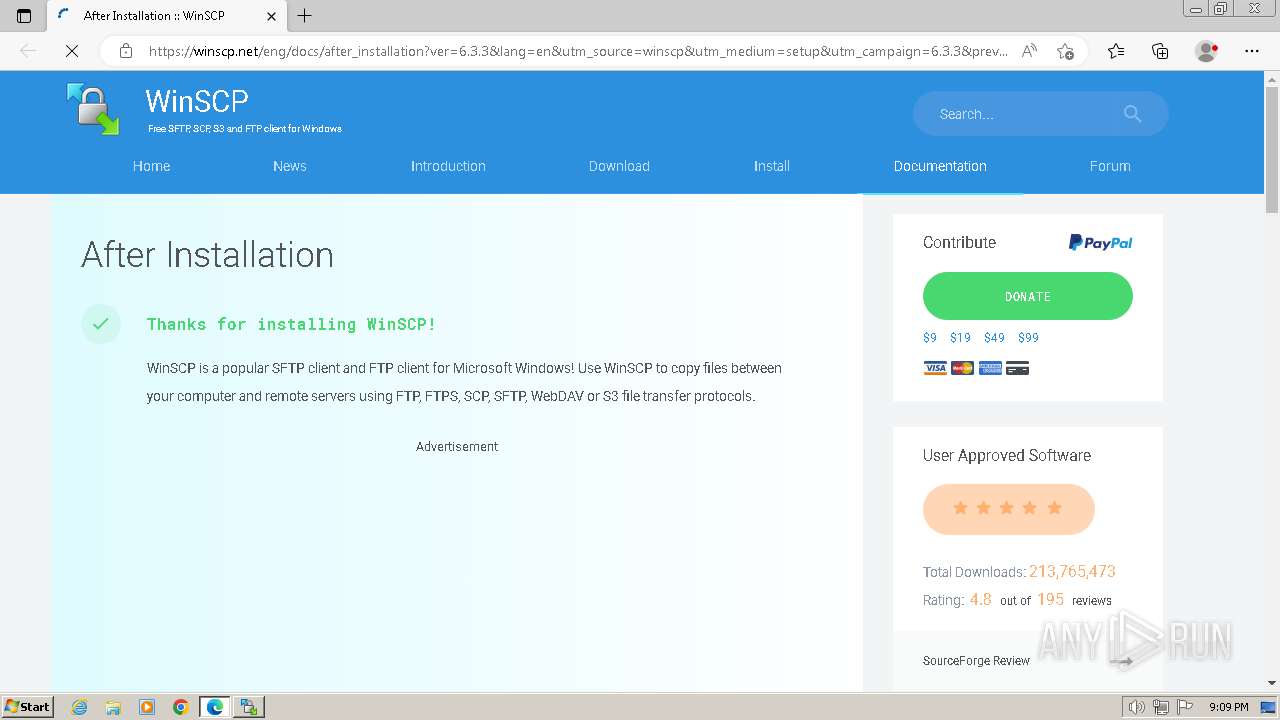Screen dimensions: 1280x720
Task: Choose the $49 donation link
Action: (994, 338)
